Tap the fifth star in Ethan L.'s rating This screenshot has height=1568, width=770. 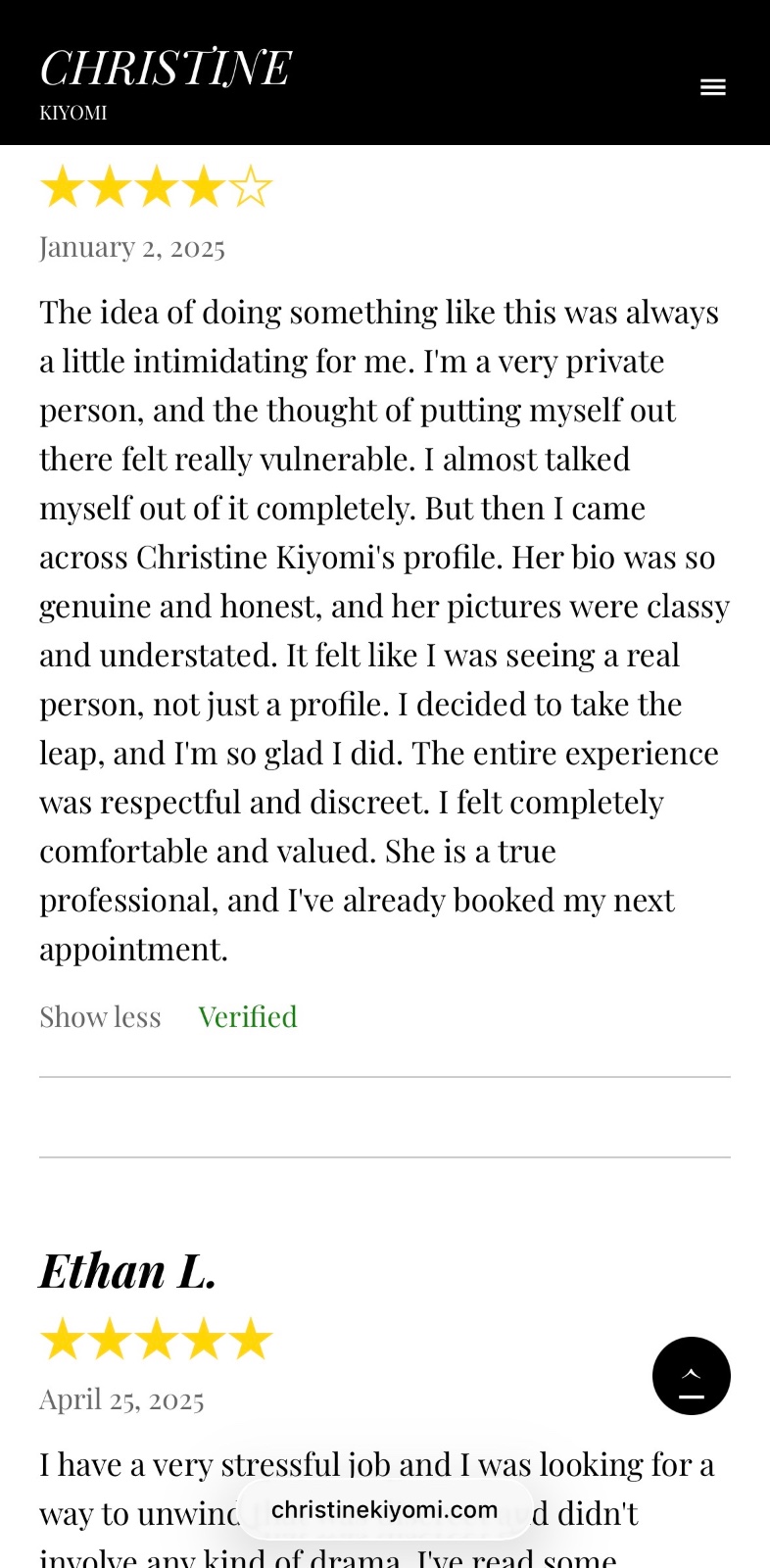251,1339
